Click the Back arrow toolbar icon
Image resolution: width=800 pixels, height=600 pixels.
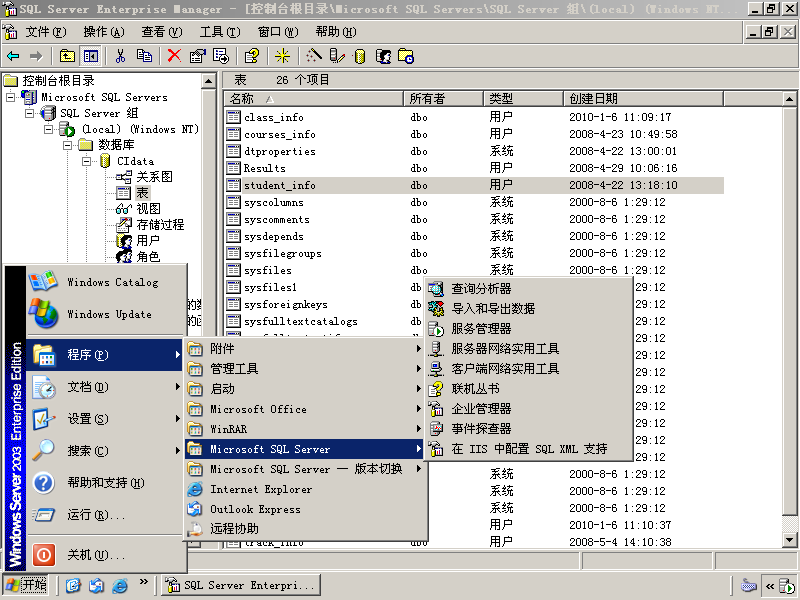click(x=13, y=56)
